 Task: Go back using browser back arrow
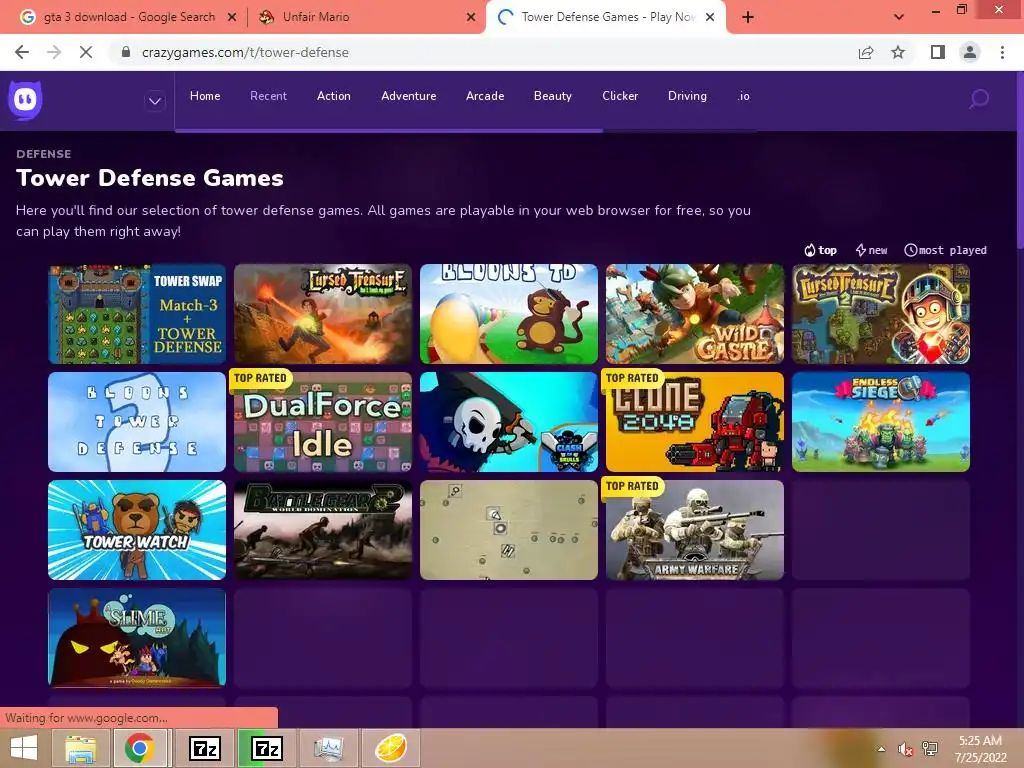[x=22, y=52]
